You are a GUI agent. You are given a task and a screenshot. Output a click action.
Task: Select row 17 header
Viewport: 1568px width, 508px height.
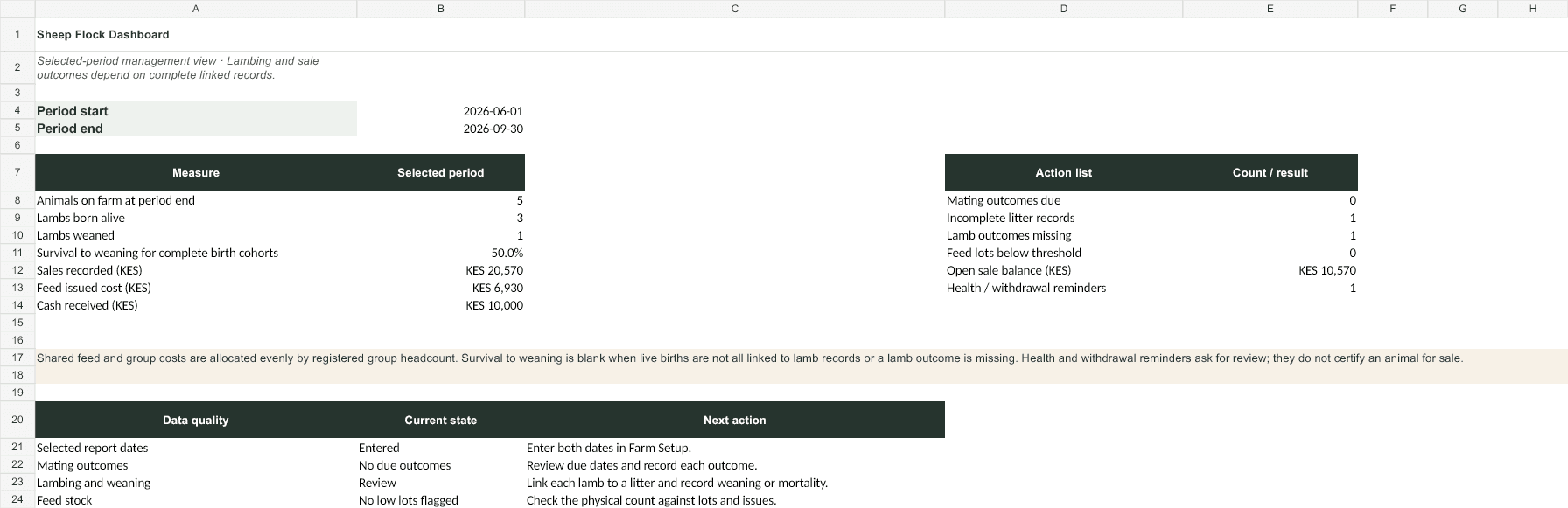coord(17,358)
